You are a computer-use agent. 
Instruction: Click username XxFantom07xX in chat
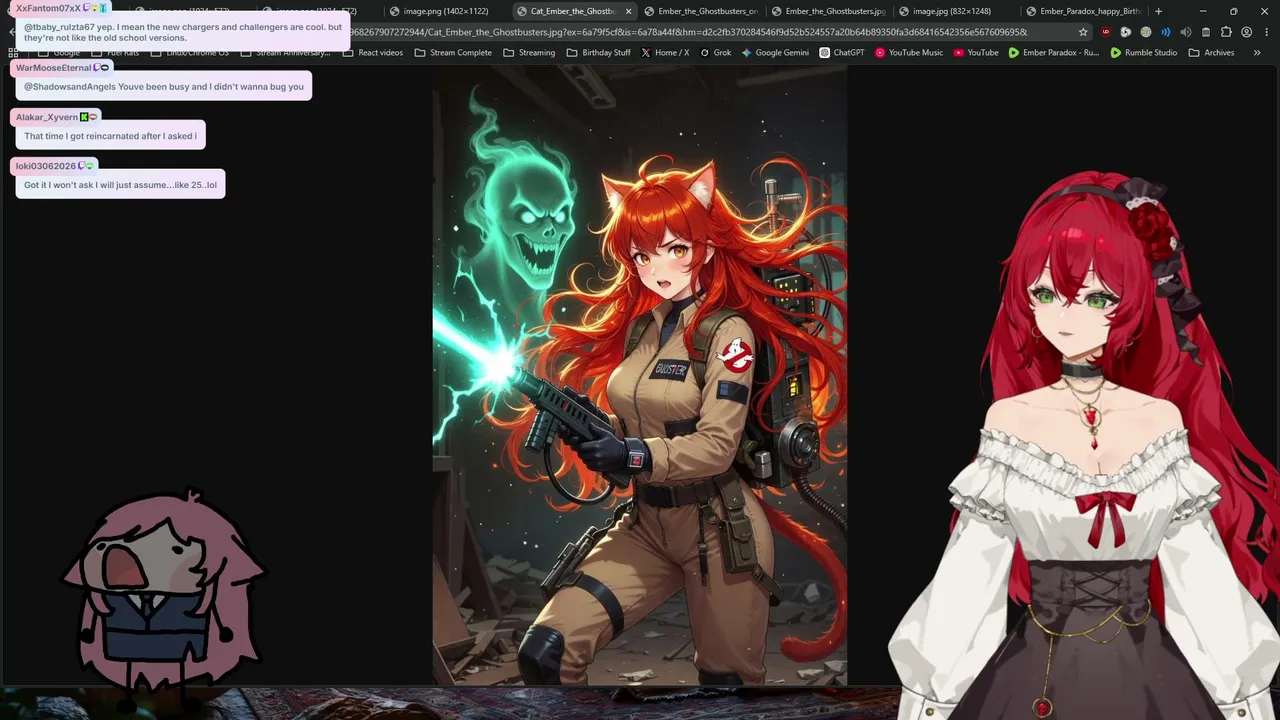(48, 8)
